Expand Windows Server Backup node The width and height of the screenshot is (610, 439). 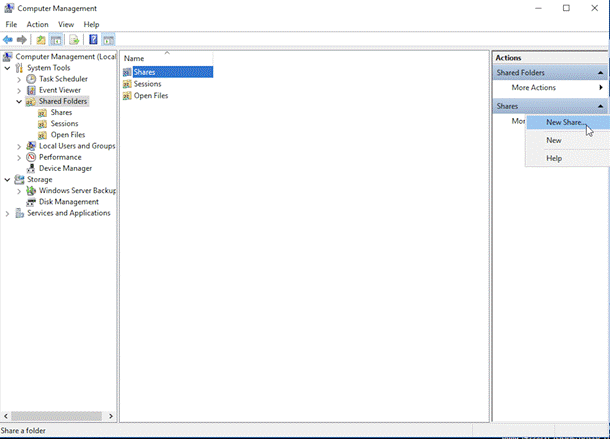click(x=19, y=191)
